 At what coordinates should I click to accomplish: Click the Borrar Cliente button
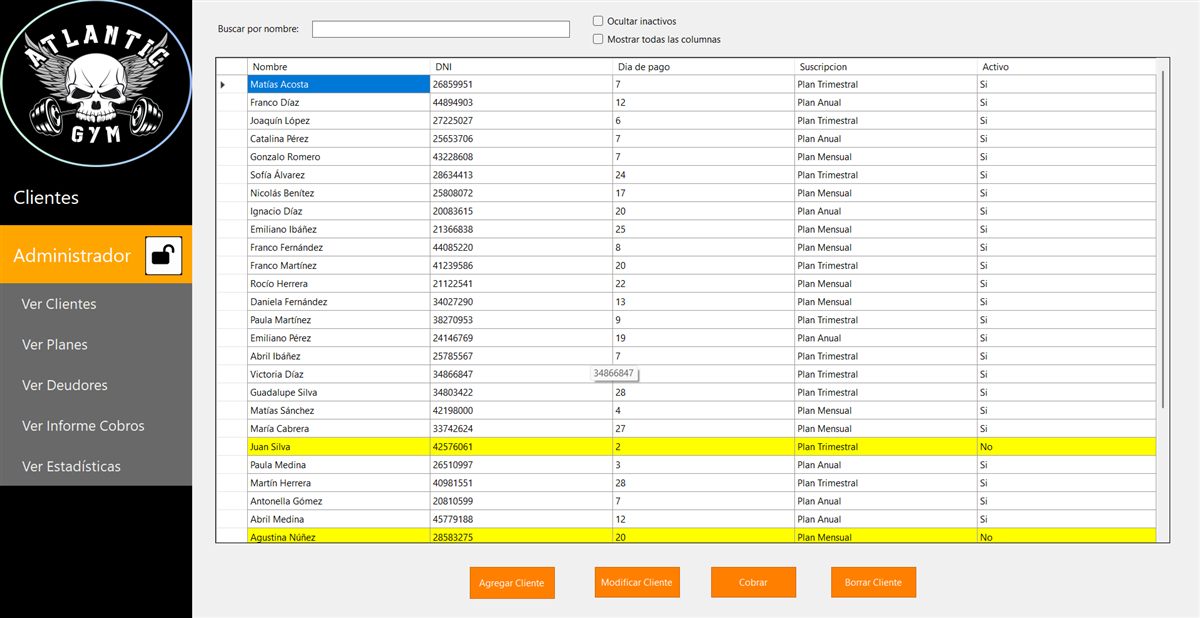click(873, 582)
